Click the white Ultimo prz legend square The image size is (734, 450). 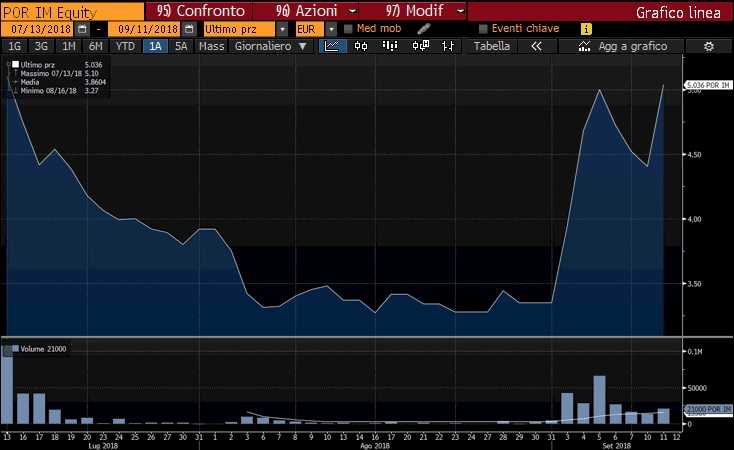point(15,65)
